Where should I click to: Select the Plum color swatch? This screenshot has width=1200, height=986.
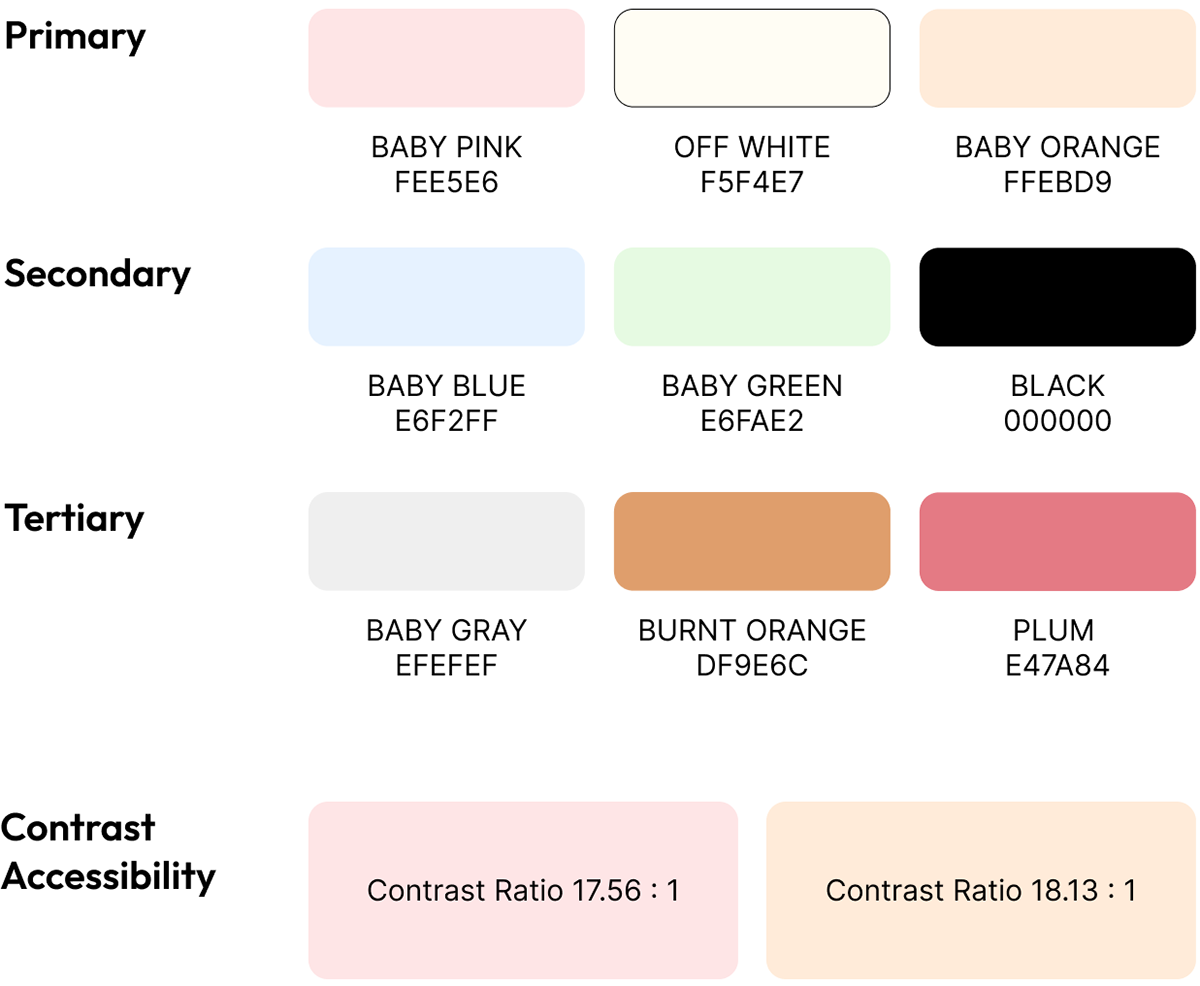[1057, 541]
